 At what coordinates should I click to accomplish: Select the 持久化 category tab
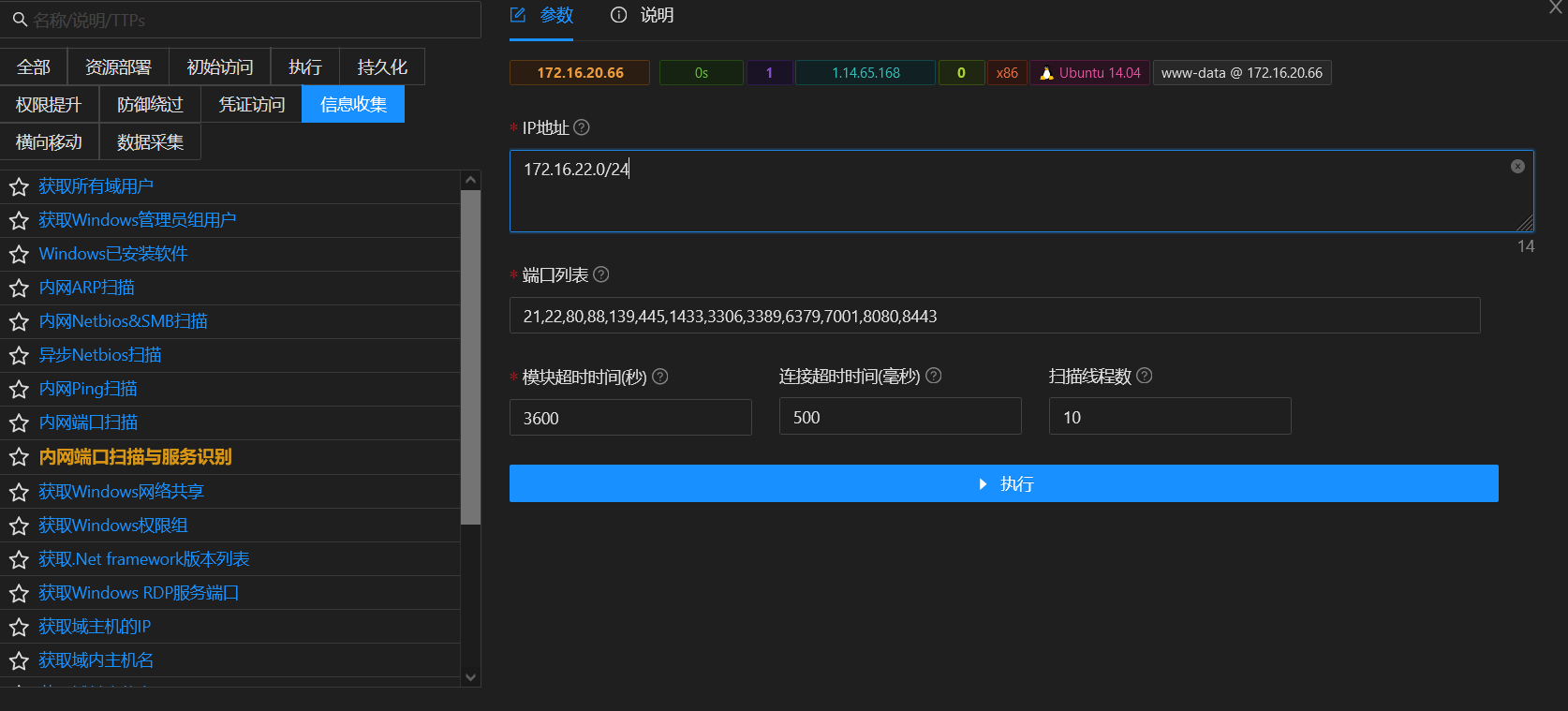[382, 67]
